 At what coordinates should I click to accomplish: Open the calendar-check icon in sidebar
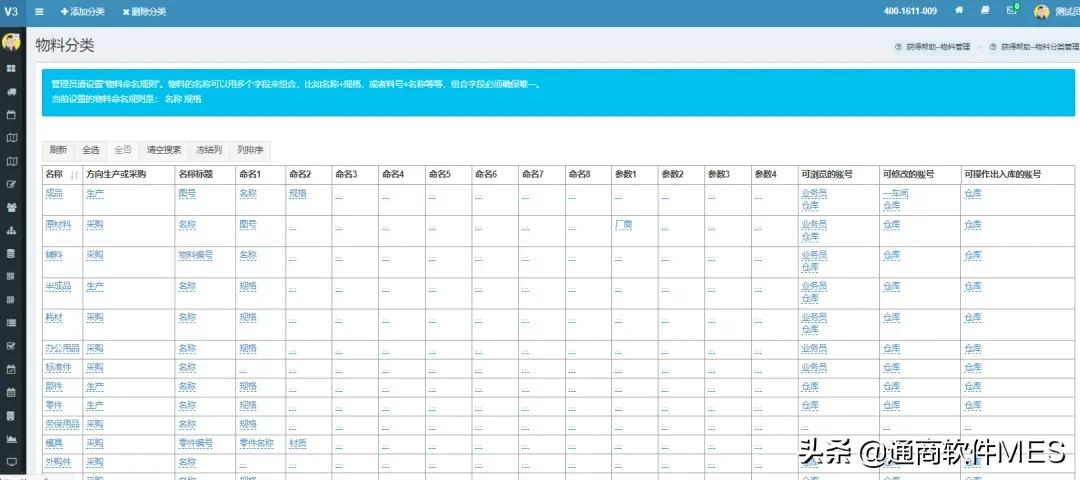coord(11,369)
